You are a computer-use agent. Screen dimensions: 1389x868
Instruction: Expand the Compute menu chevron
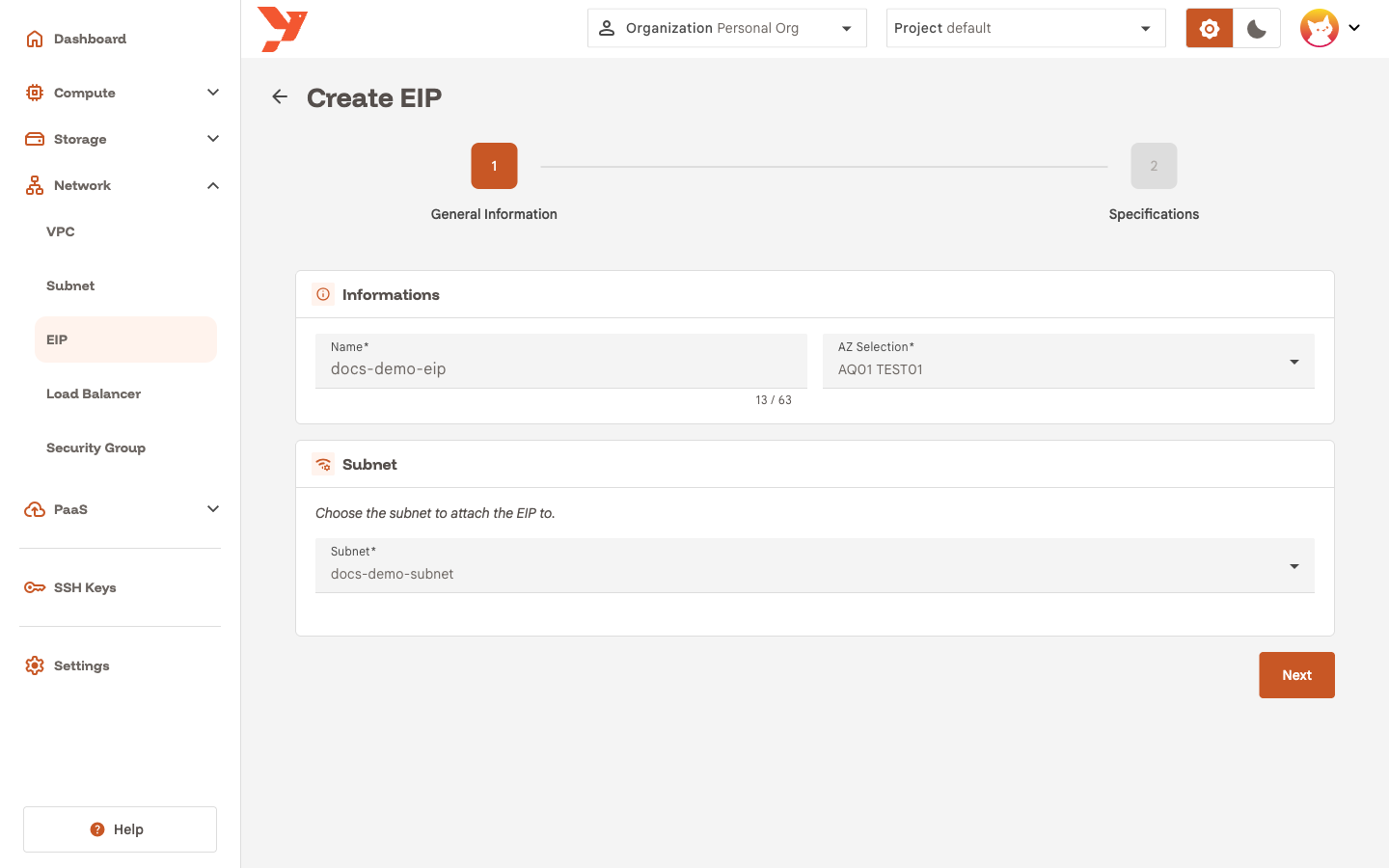213,93
